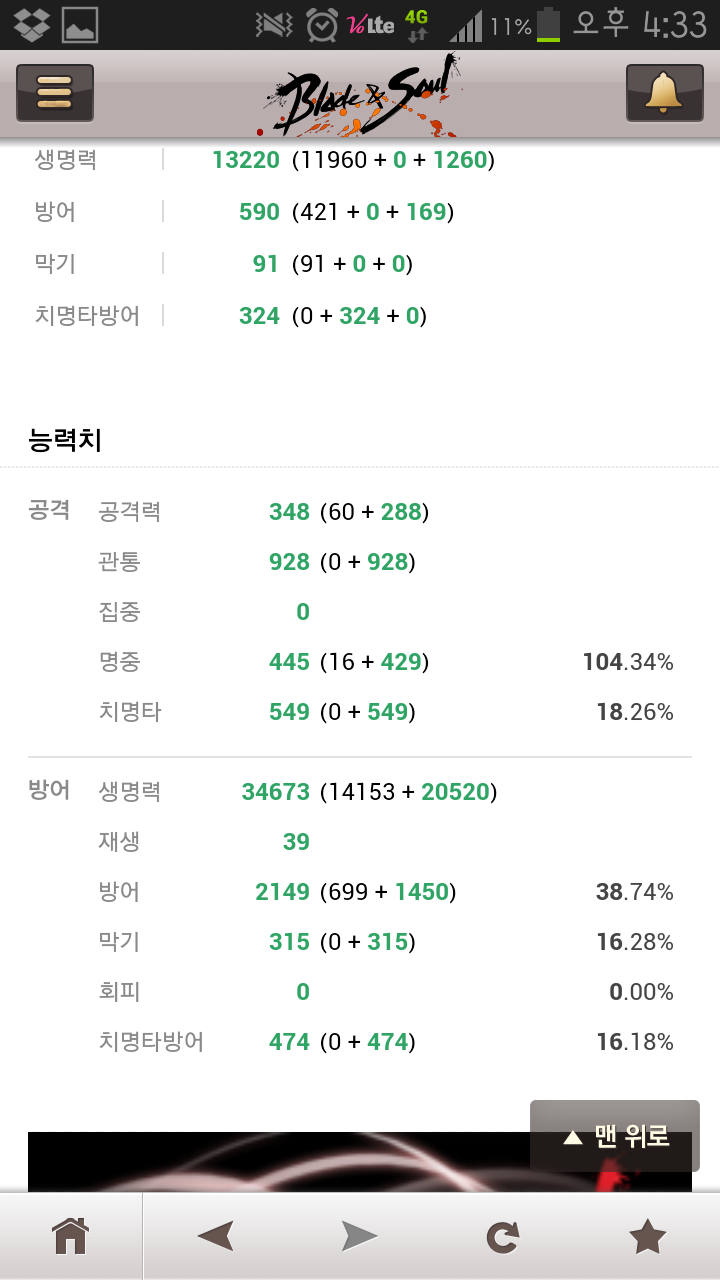The image size is (720, 1280).
Task: Select the home icon in bottom navigation
Action: pos(68,1236)
